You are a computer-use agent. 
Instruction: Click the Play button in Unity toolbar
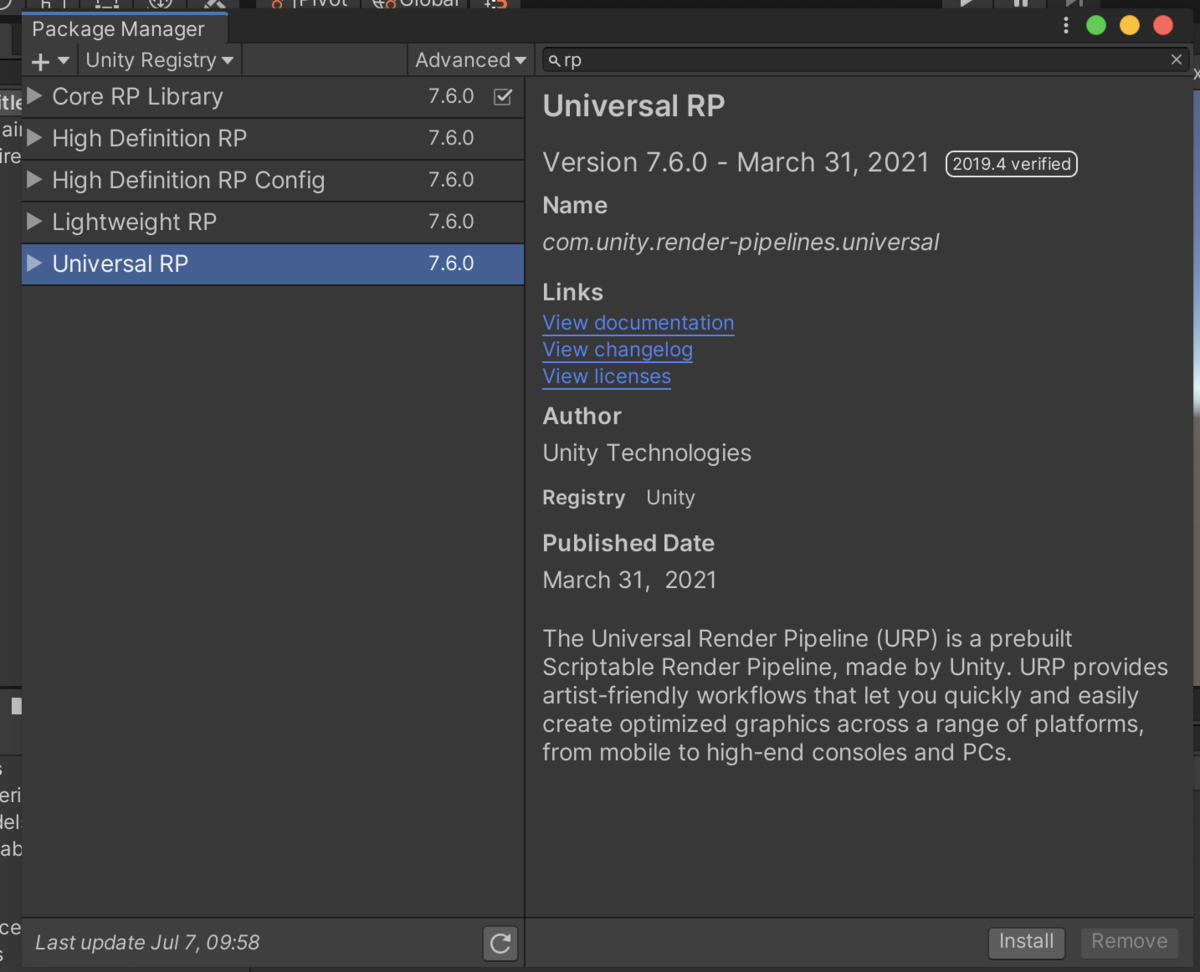tap(965, 5)
